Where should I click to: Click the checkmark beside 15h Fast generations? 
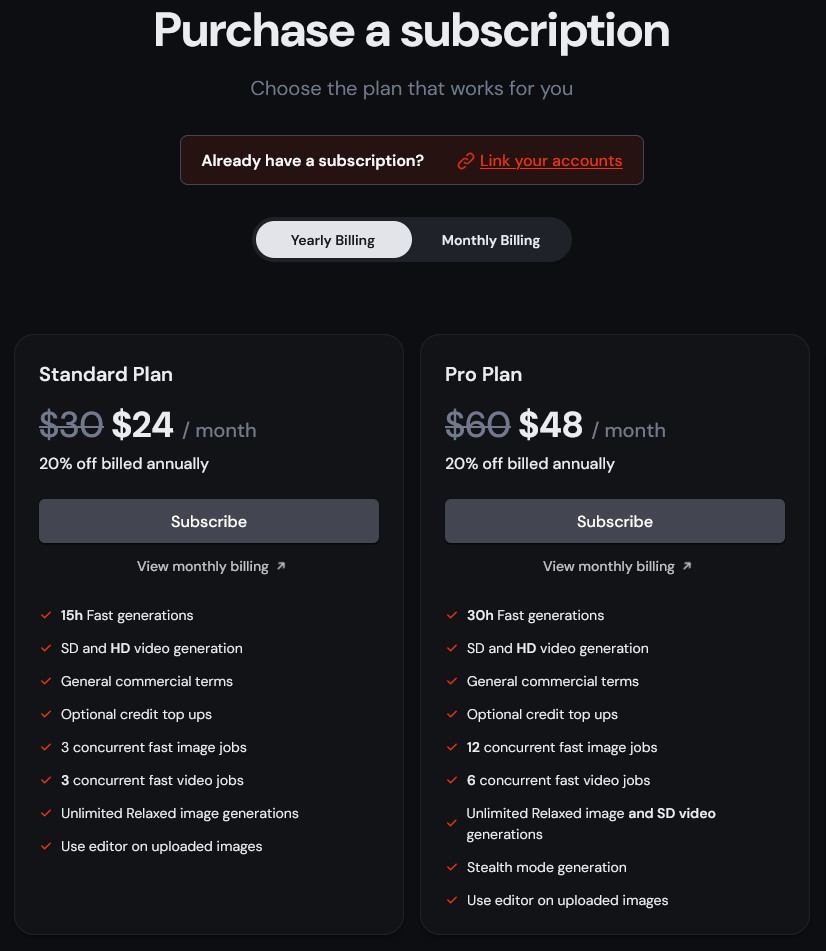(46, 615)
